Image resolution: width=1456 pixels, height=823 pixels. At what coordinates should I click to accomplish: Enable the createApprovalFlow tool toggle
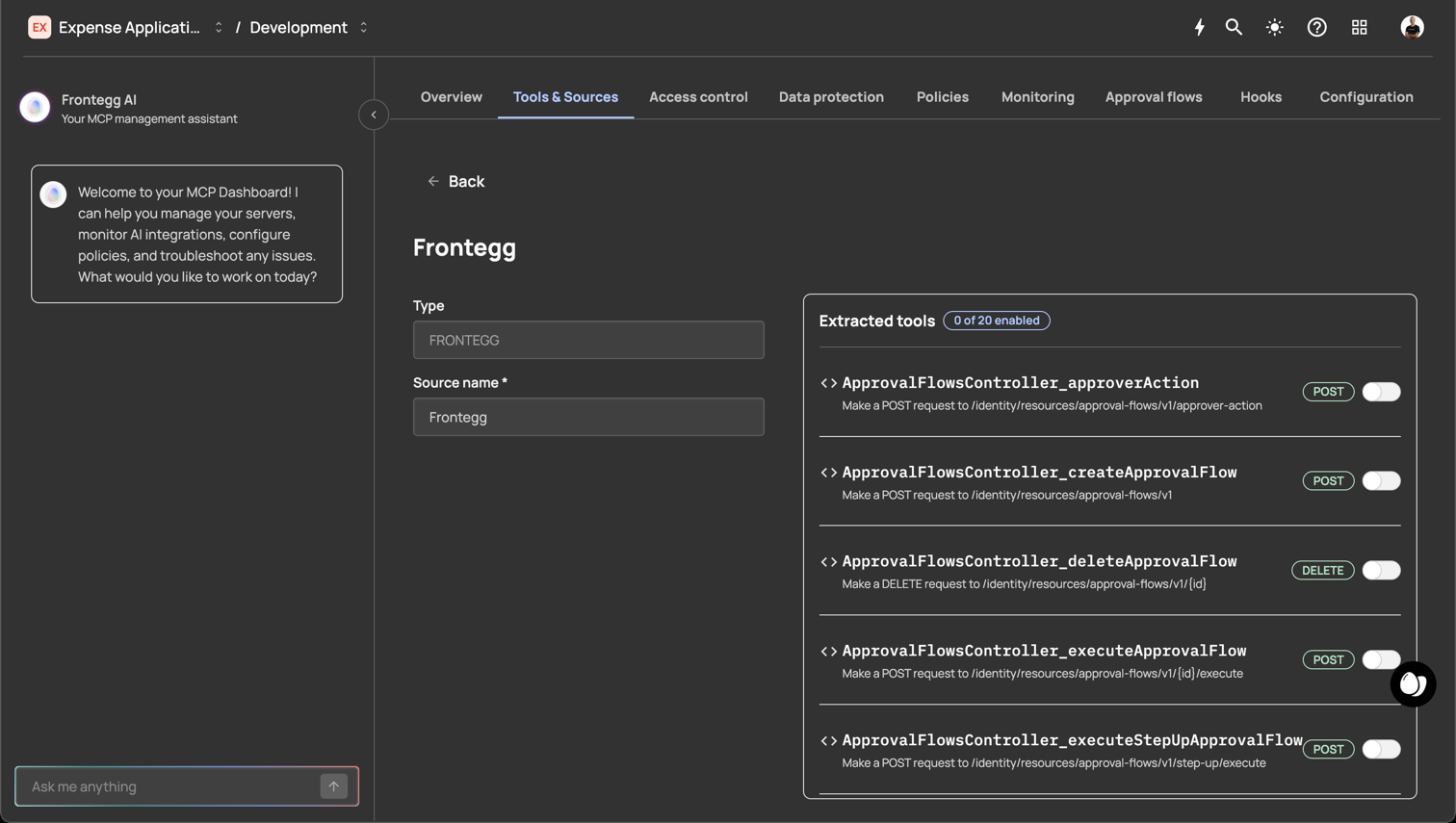pos(1380,481)
